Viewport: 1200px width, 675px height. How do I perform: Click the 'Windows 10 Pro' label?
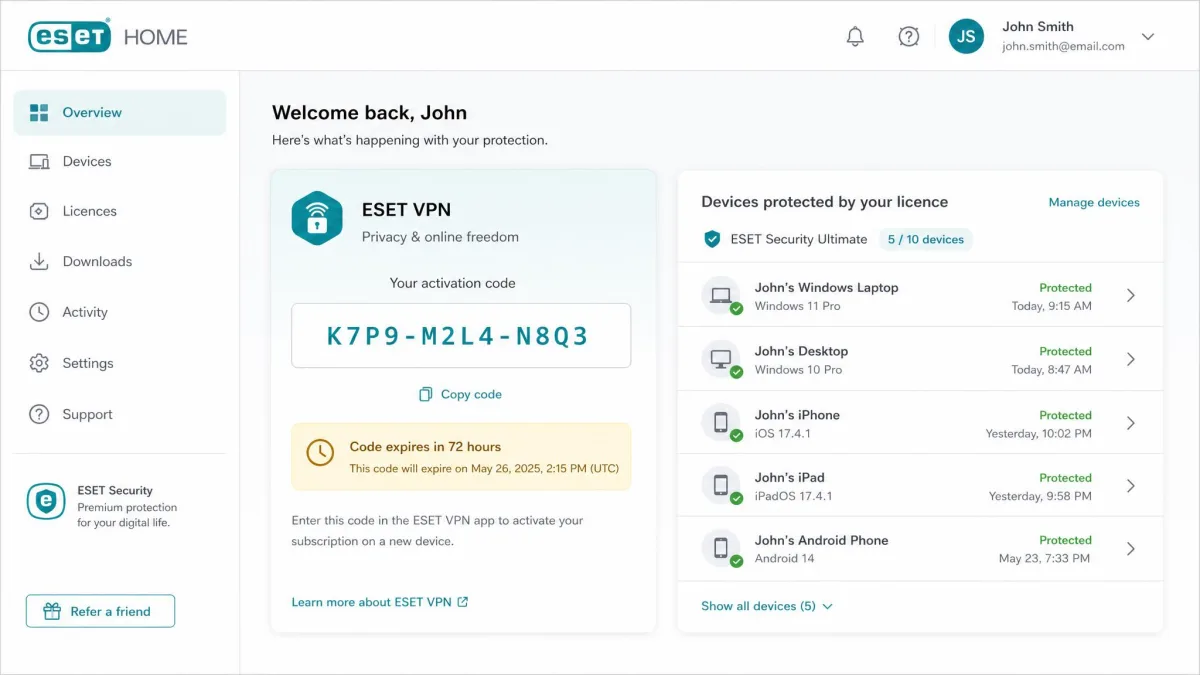point(798,370)
